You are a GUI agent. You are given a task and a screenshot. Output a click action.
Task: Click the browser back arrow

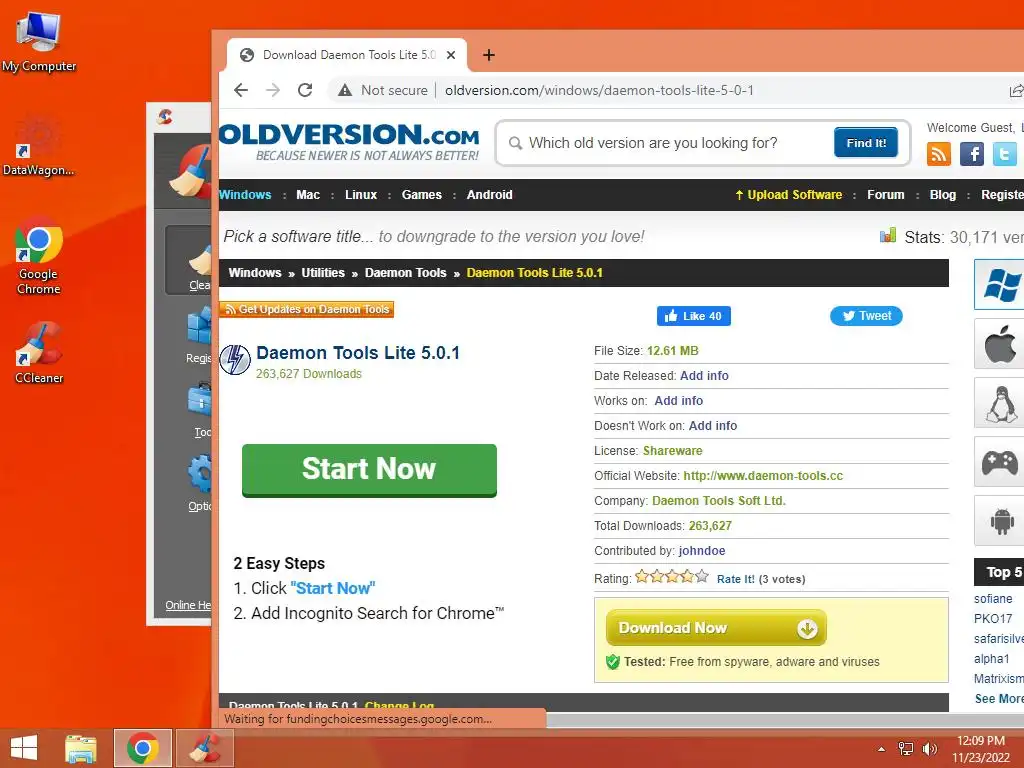tap(241, 90)
